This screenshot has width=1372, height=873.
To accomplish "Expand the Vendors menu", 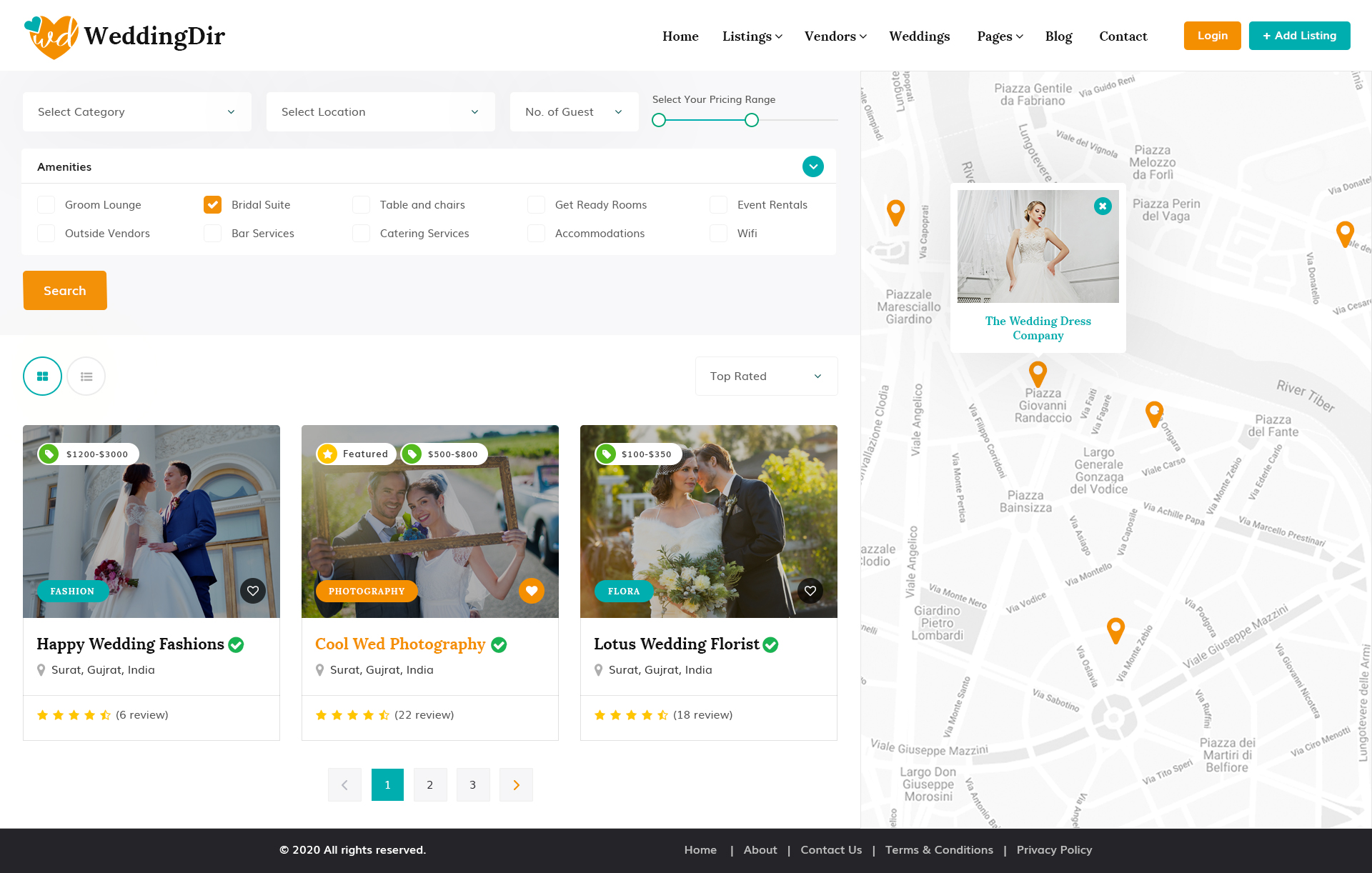I will (835, 36).
